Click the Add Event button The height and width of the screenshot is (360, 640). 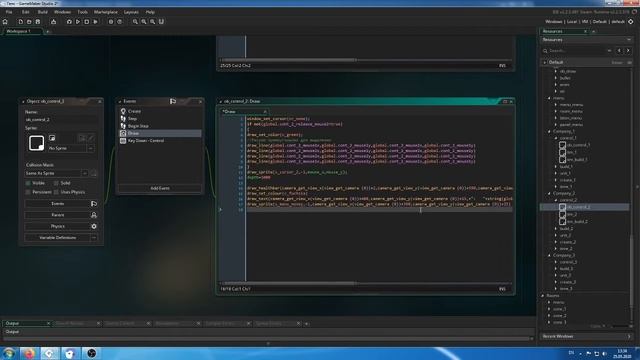pos(160,188)
